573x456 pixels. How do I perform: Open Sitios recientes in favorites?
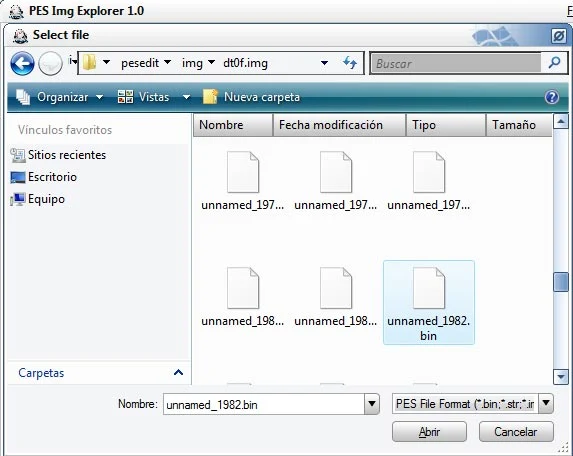[58, 155]
